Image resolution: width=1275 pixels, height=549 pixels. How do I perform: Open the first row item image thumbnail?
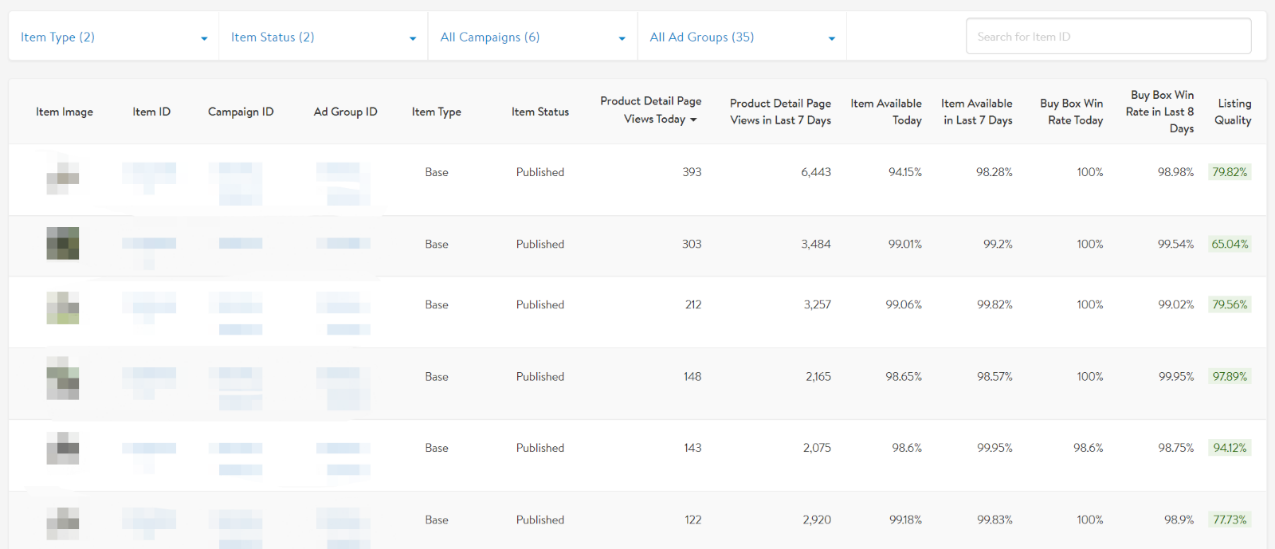pos(63,173)
